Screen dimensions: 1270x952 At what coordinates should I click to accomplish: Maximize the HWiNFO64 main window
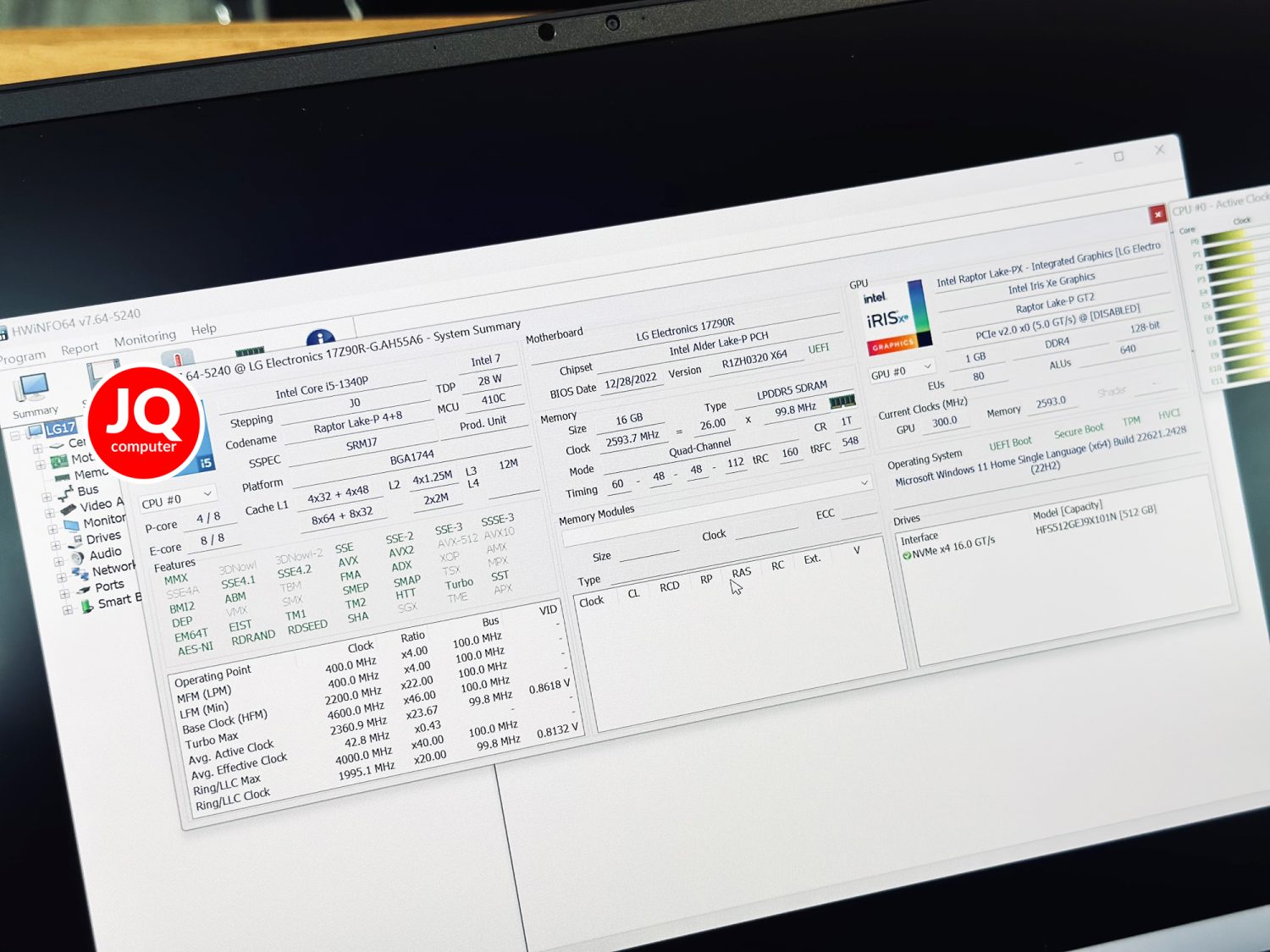1118,157
